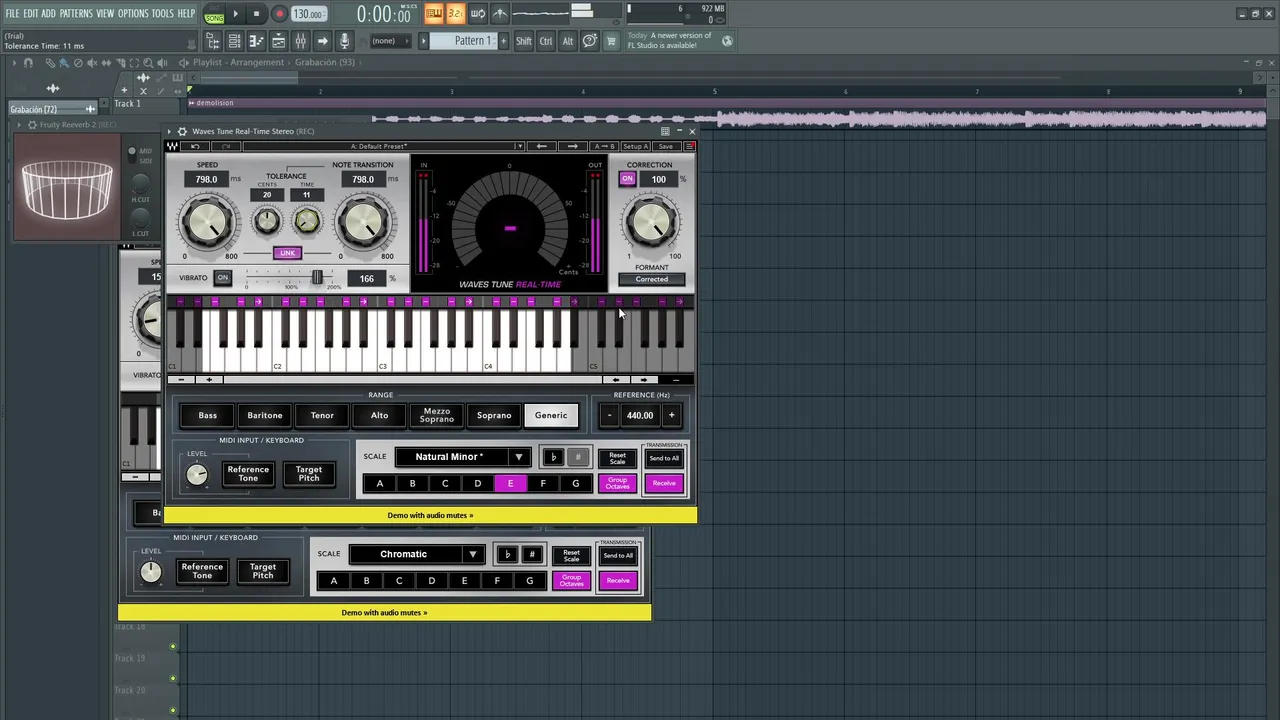Open the arrow left of Pattern 1
The width and height of the screenshot is (1280, 720).
point(423,41)
